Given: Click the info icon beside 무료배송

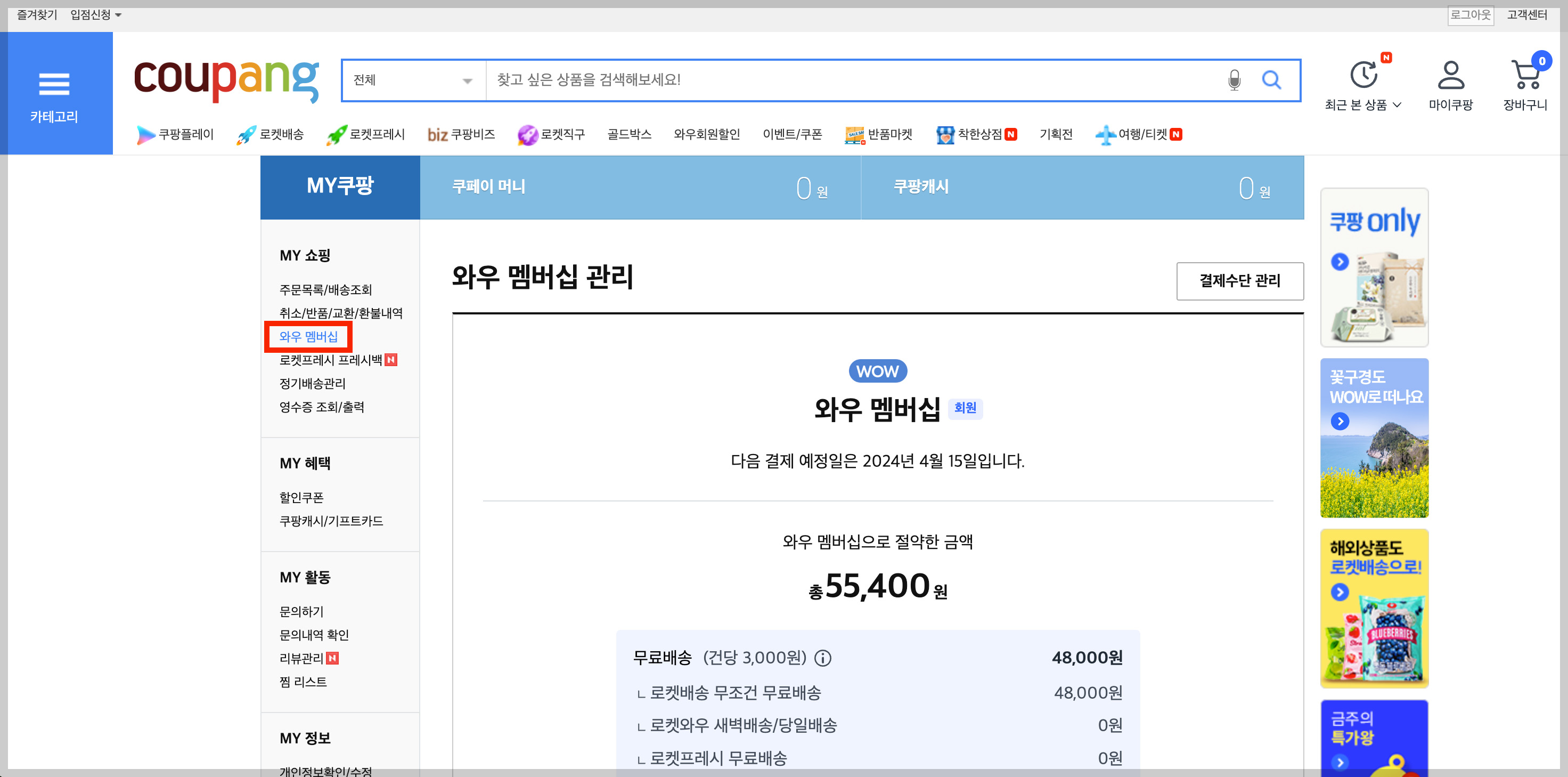Looking at the screenshot, I should [822, 658].
